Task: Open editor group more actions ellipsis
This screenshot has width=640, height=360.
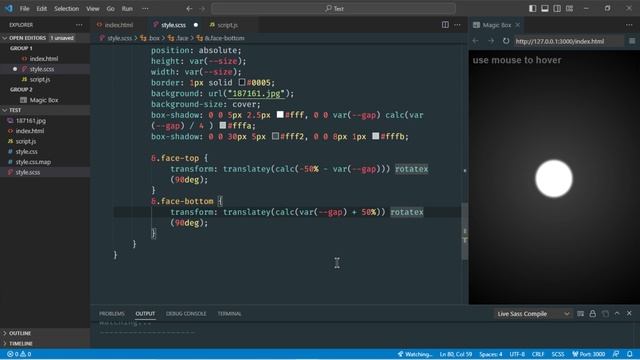Action: pyautogui.click(x=457, y=25)
